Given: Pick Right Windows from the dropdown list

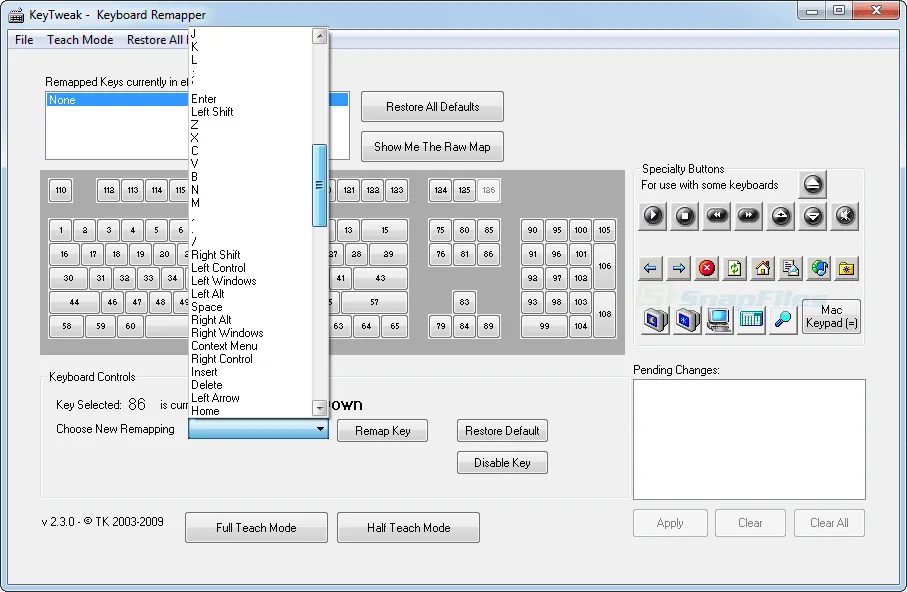Looking at the screenshot, I should point(251,333).
